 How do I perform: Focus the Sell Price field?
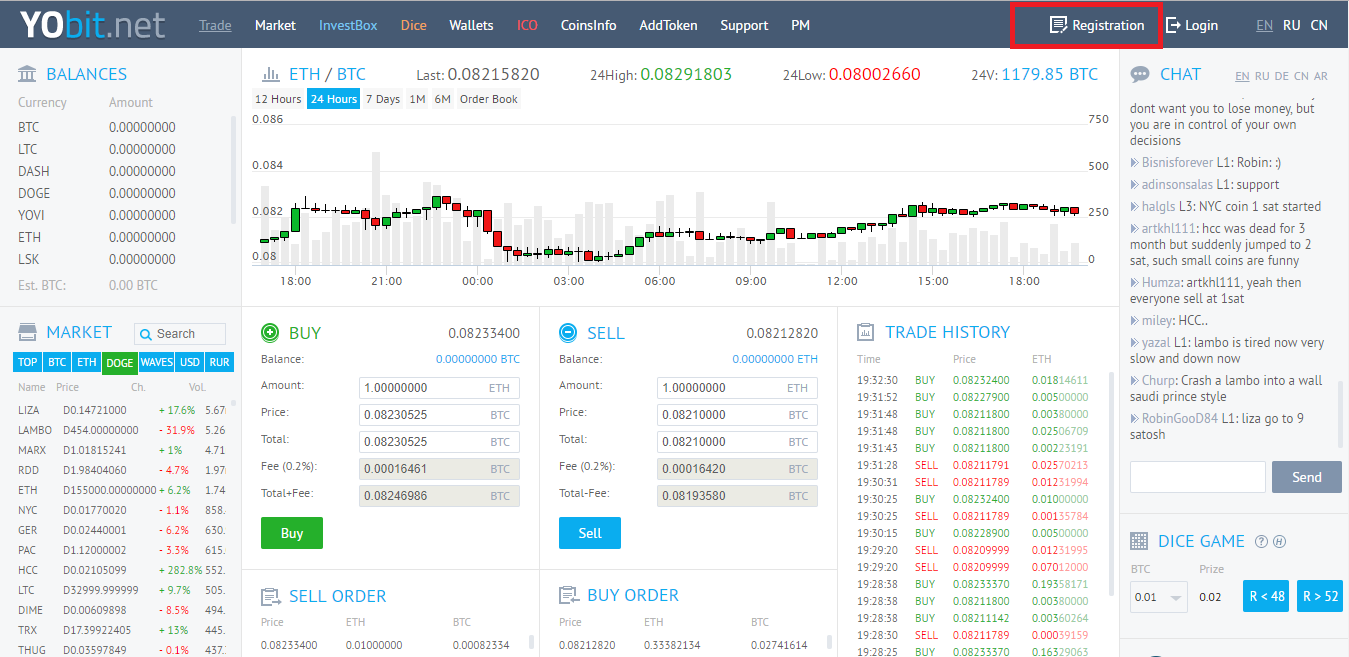[x=737, y=415]
